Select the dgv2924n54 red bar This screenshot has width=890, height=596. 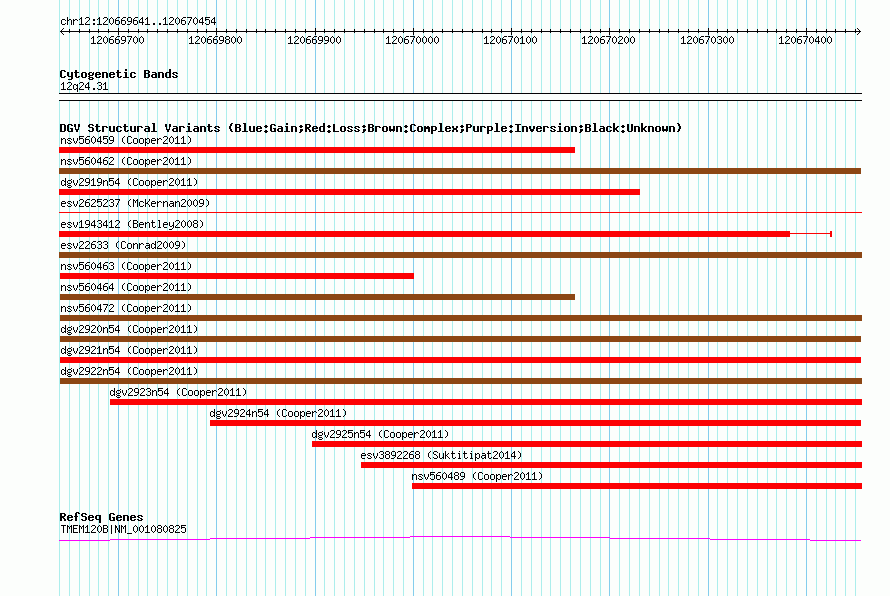point(535,423)
